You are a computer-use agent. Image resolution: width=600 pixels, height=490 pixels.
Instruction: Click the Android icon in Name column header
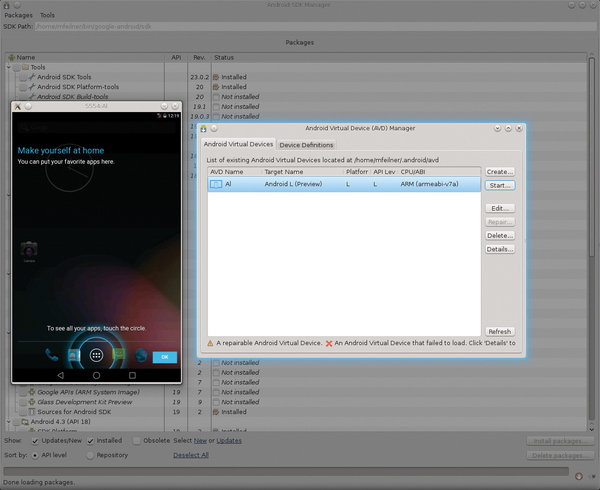[11, 57]
